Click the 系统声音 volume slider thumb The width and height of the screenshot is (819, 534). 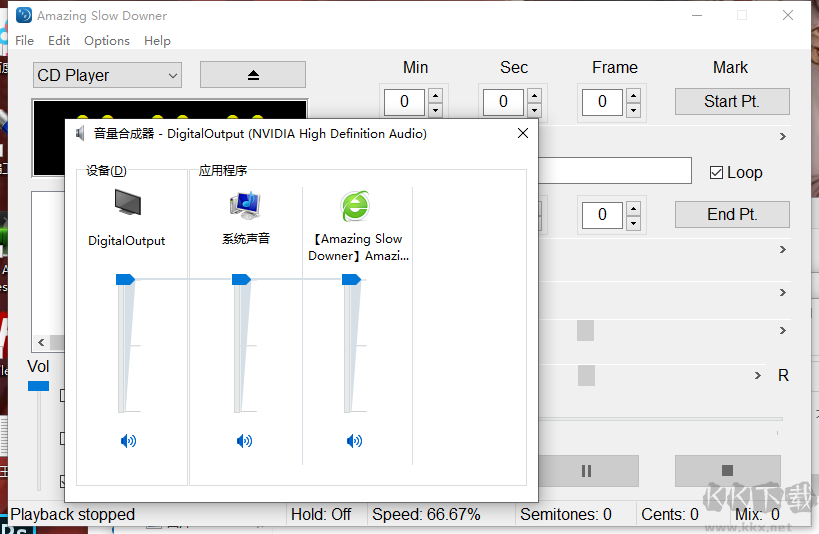click(241, 280)
